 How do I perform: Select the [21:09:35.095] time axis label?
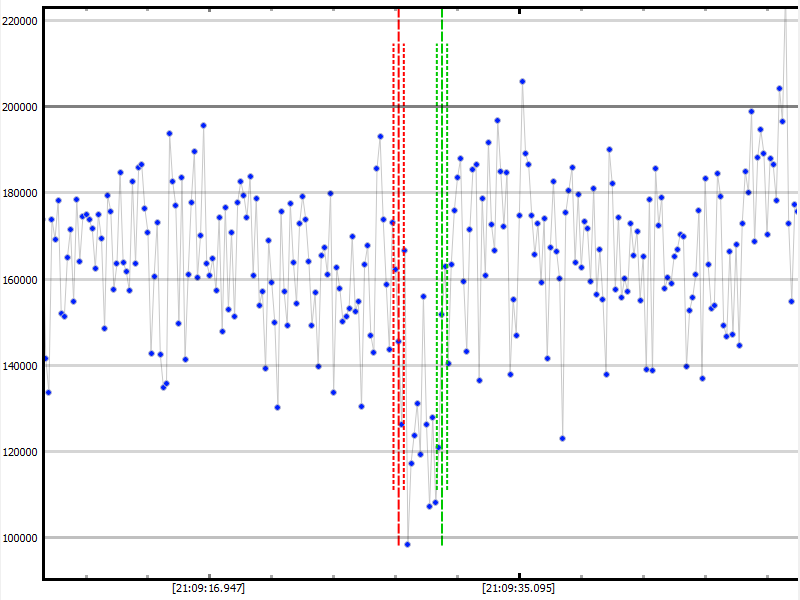point(518,588)
